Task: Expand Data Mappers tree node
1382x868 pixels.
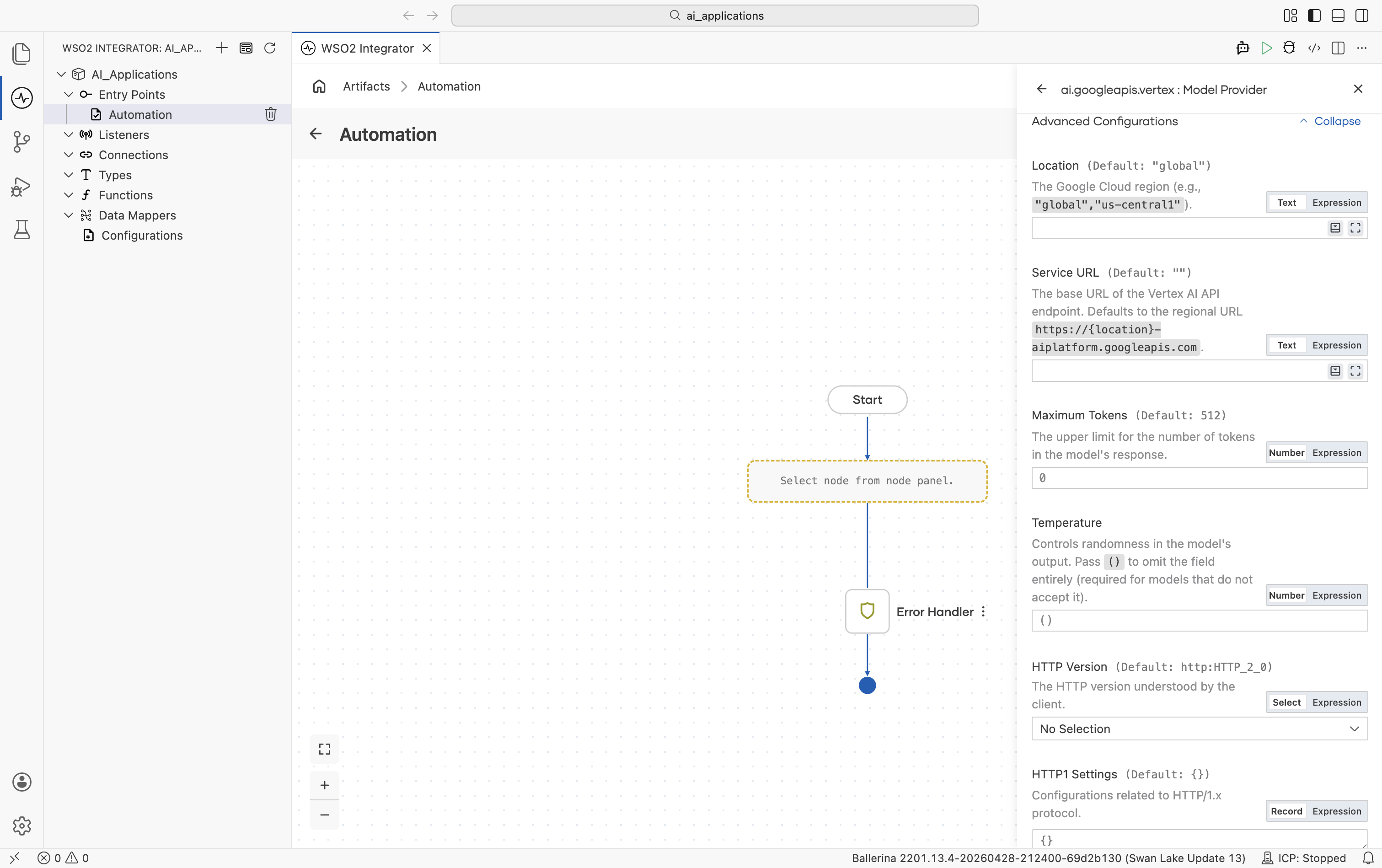Action: point(68,214)
